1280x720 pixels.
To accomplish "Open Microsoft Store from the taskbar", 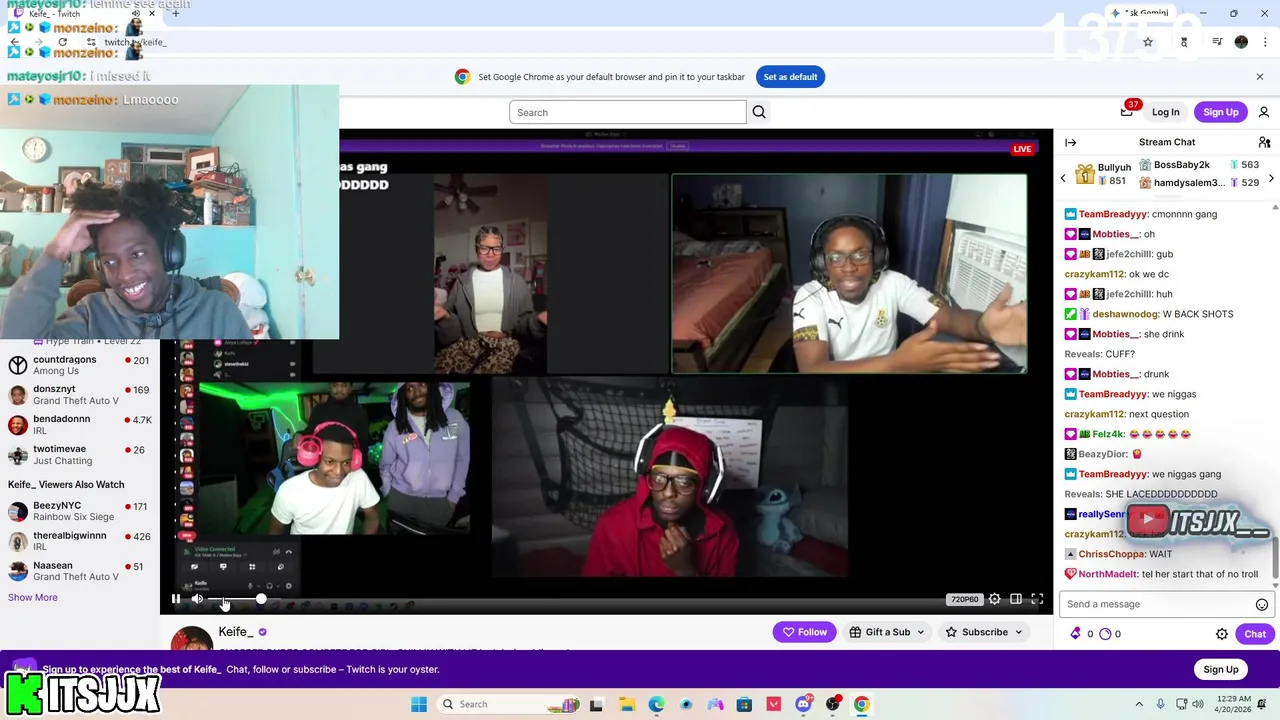I will pos(744,704).
